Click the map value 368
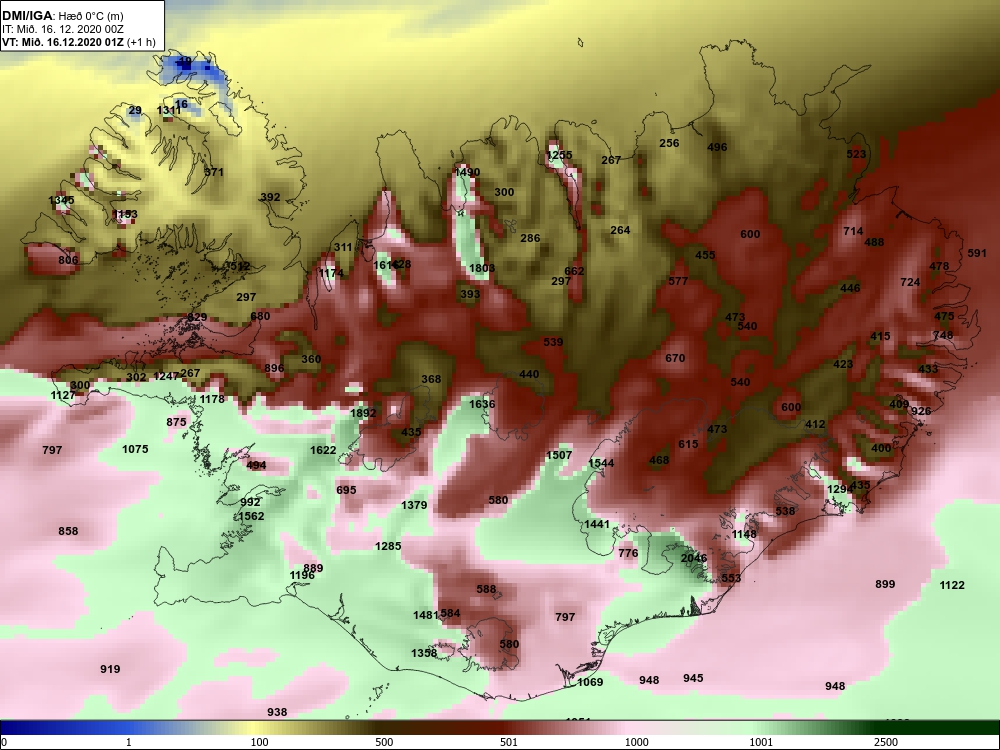This screenshot has height=750, width=1000. (x=431, y=379)
